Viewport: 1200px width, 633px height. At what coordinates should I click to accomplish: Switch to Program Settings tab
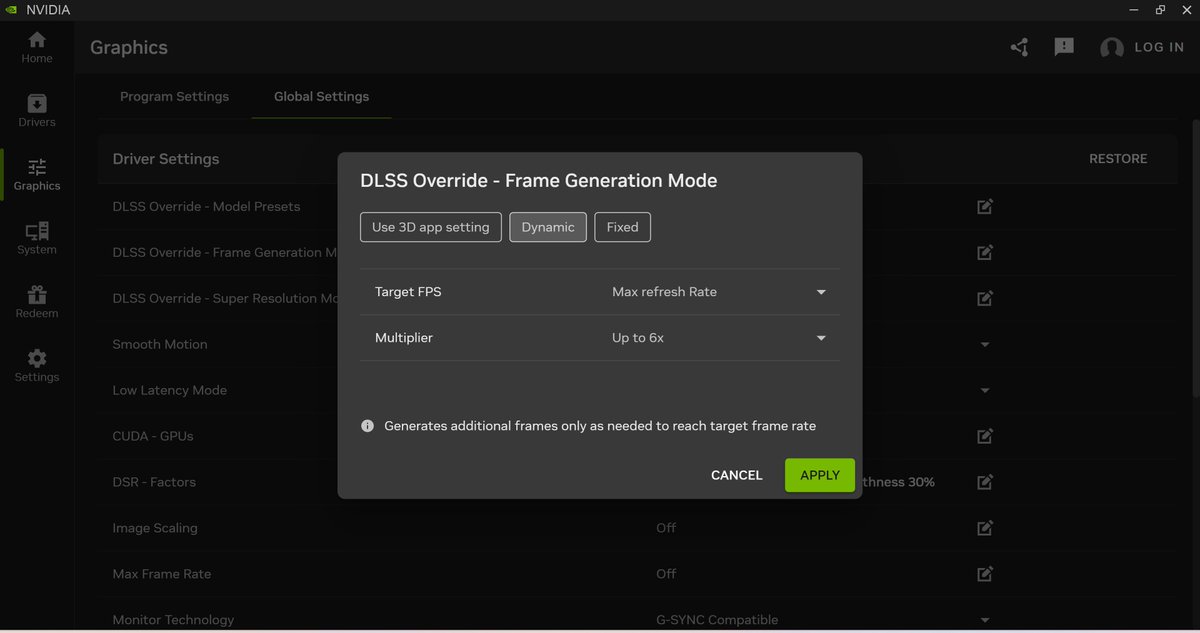pyautogui.click(x=174, y=97)
